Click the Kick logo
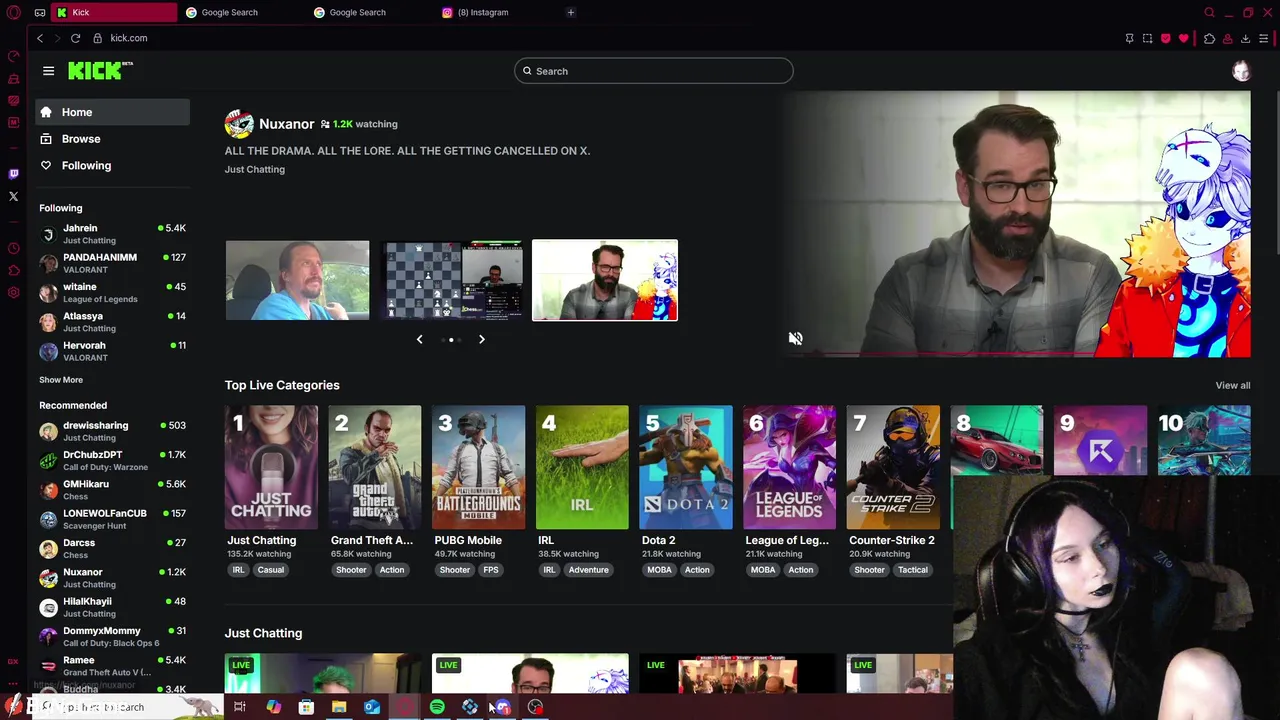Viewport: 1280px width, 720px height. point(100,70)
